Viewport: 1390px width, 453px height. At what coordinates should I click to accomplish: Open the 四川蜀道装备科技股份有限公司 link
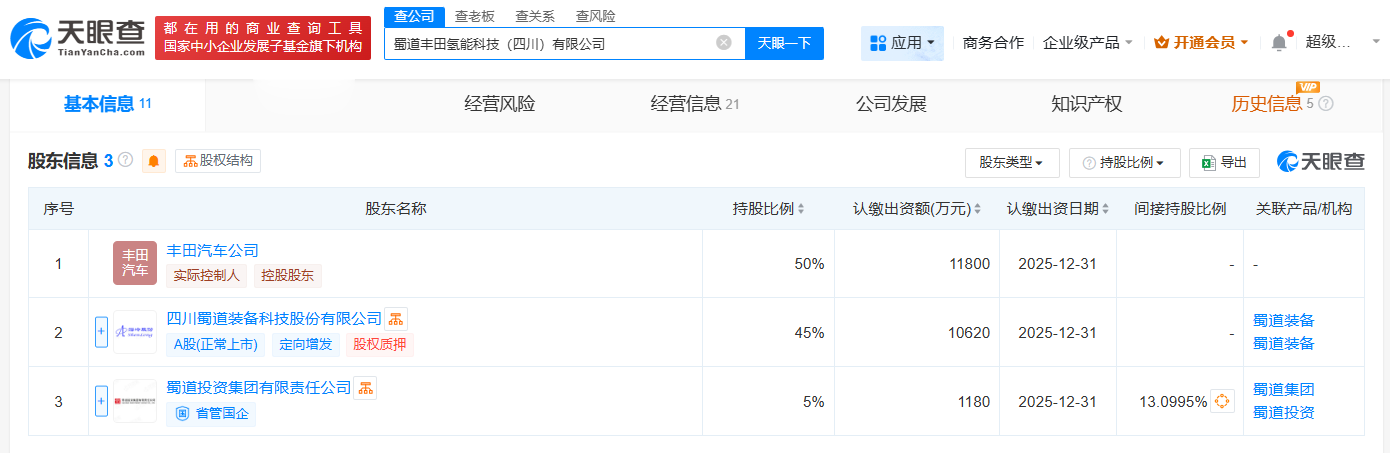[x=274, y=319]
